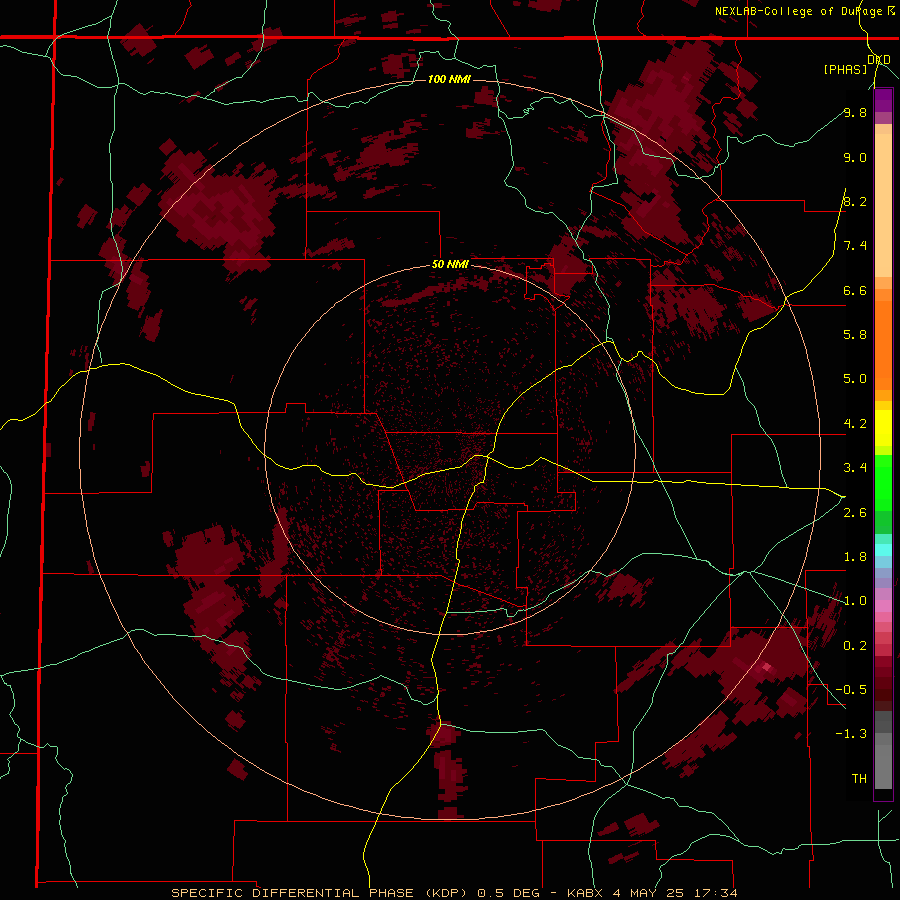The width and height of the screenshot is (900, 900).
Task: Select the cyan band near 1.8
Action: [883, 550]
